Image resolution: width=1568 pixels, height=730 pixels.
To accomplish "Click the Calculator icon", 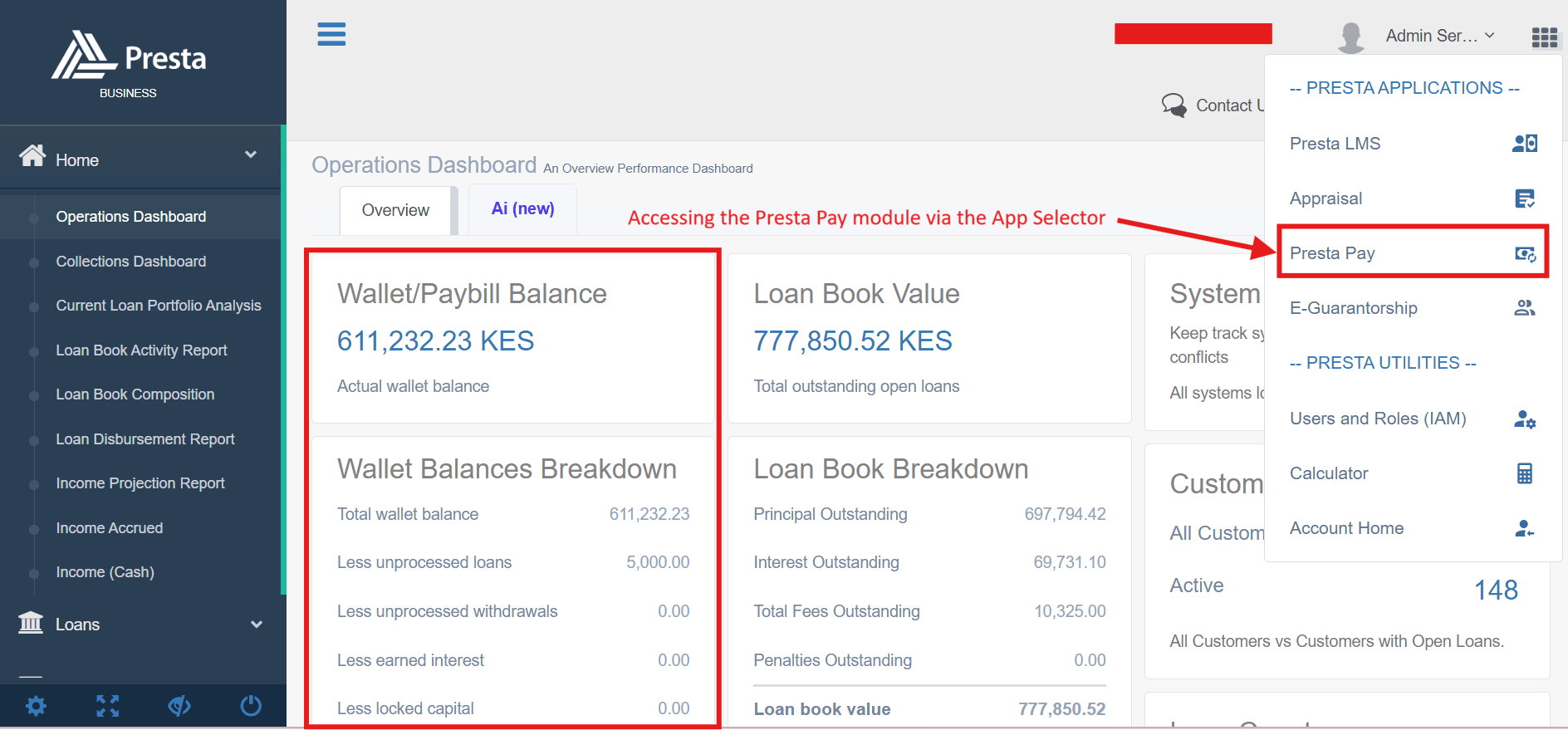I will click(x=1525, y=473).
